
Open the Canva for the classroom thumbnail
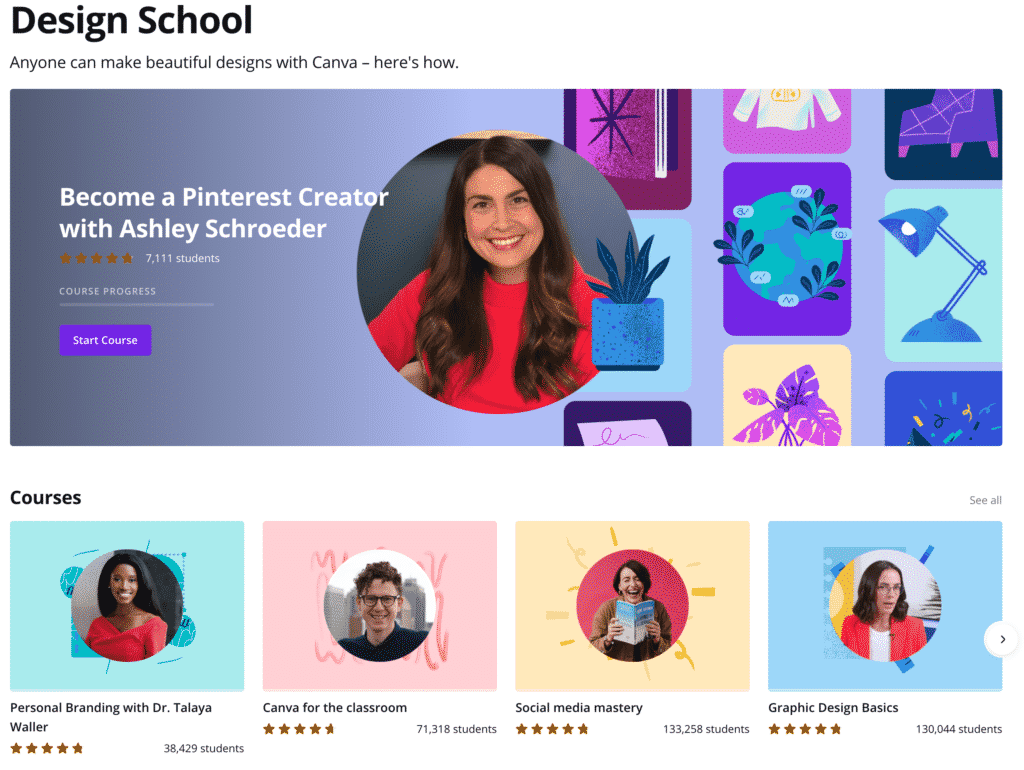tap(379, 605)
